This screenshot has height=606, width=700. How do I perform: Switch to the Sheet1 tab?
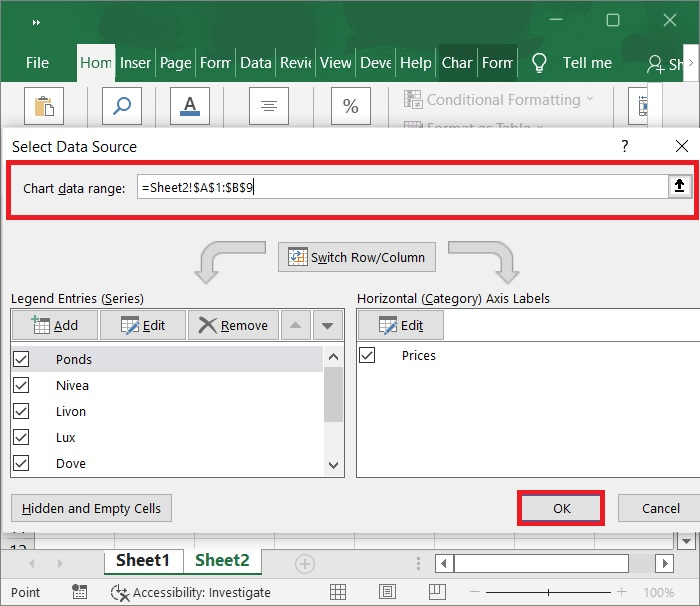143,561
